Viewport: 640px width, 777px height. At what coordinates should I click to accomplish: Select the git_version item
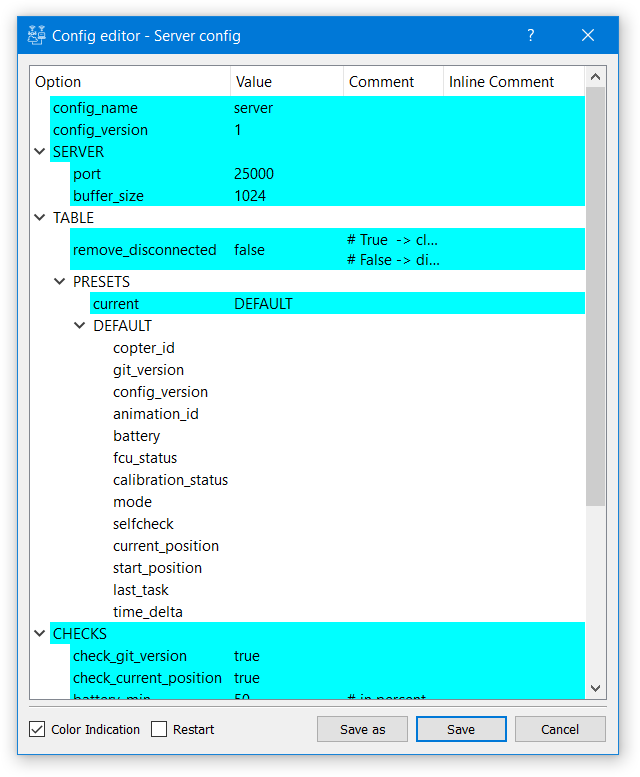[148, 370]
